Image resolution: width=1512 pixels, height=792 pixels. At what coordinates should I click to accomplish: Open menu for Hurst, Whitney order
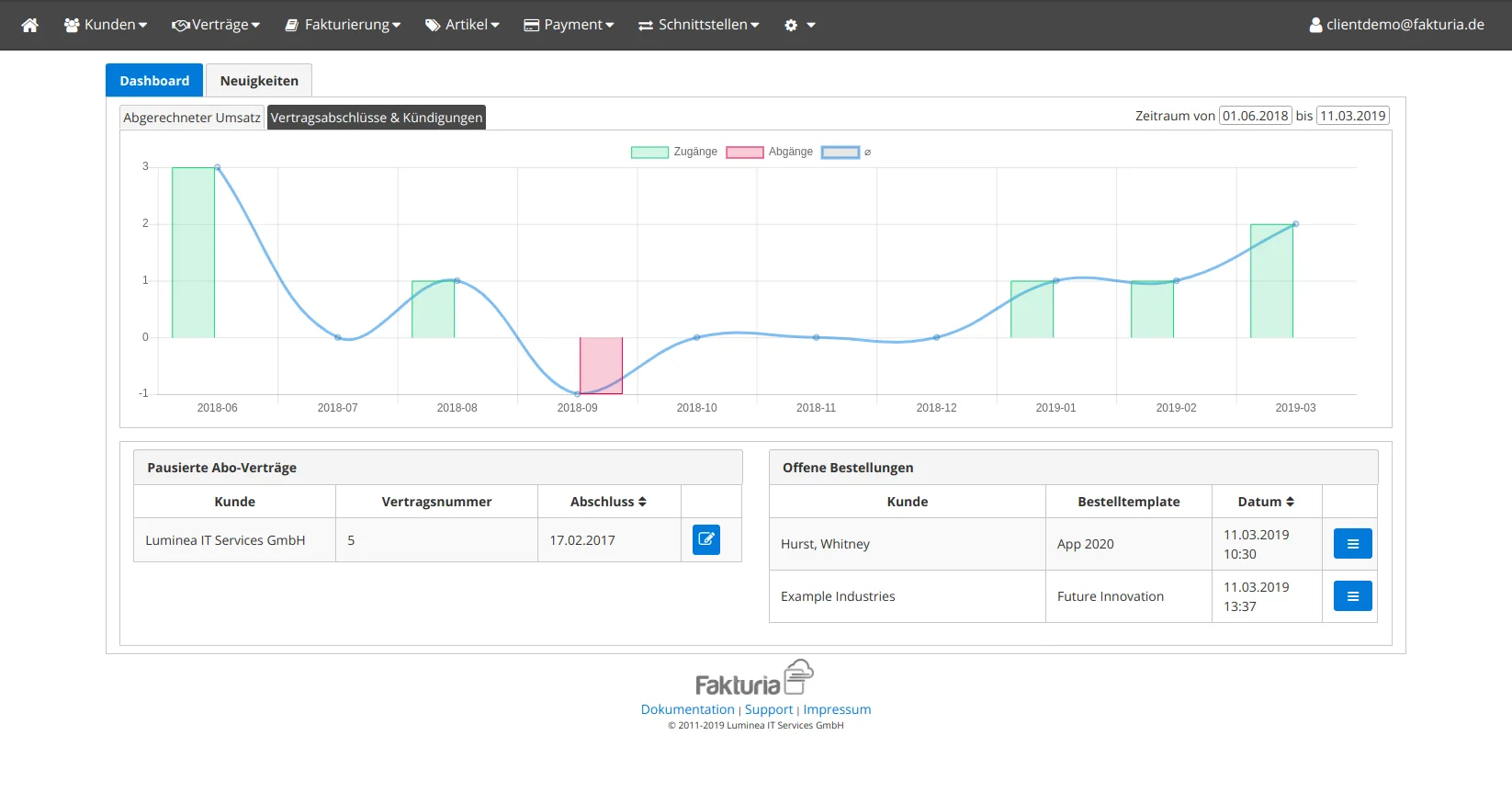coord(1353,544)
